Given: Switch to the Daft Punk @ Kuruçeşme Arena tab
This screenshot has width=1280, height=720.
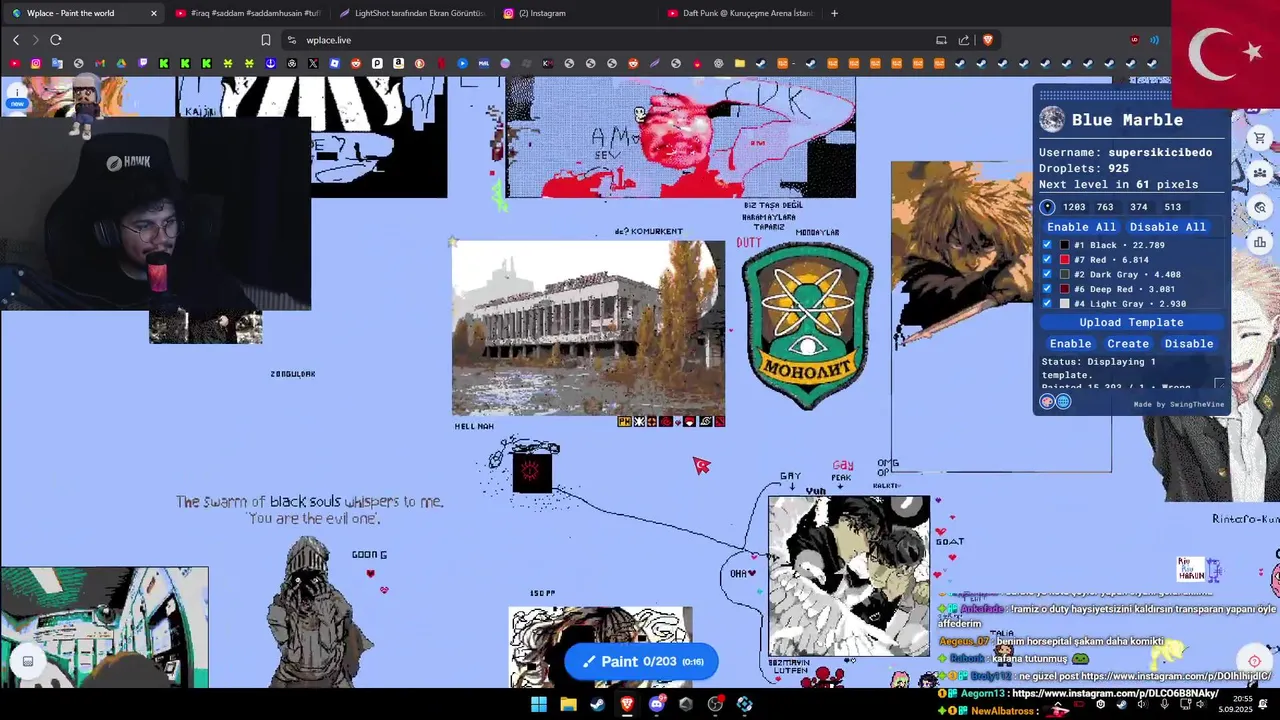Looking at the screenshot, I should click(x=739, y=13).
